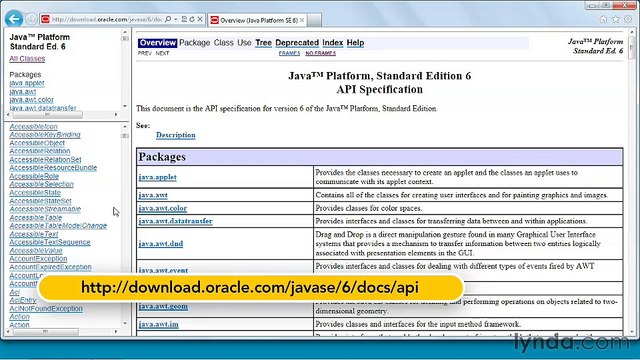Open the Description link under See
This screenshot has width=640, height=360.
[x=176, y=135]
